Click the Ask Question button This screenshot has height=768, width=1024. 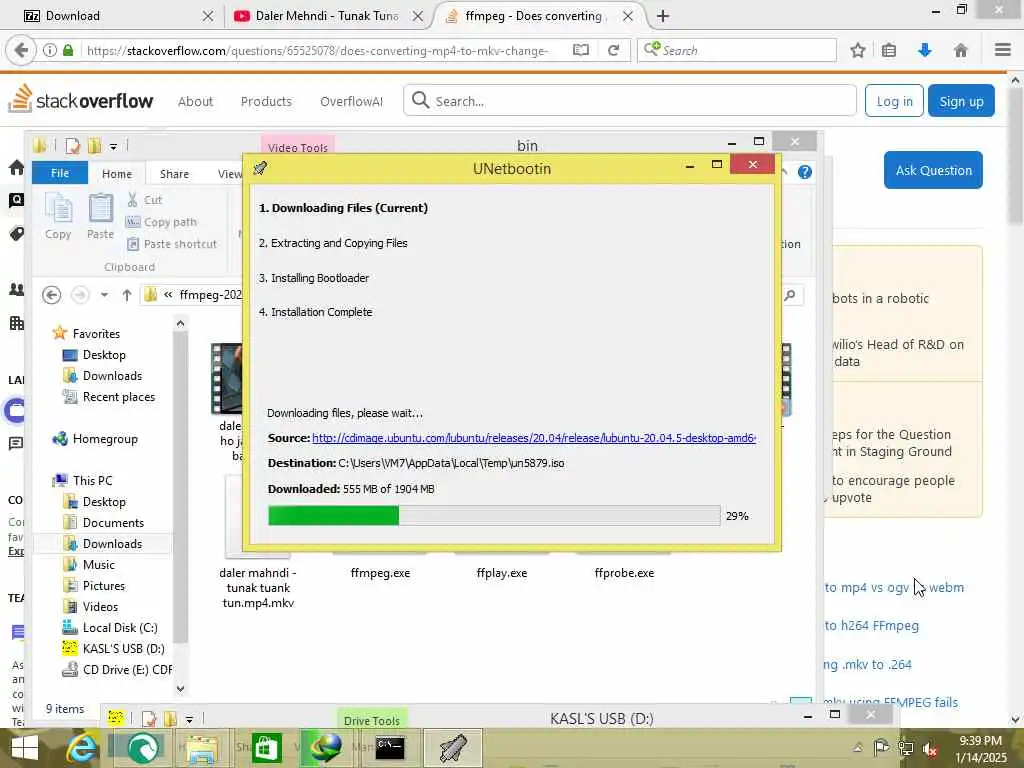[x=933, y=170]
